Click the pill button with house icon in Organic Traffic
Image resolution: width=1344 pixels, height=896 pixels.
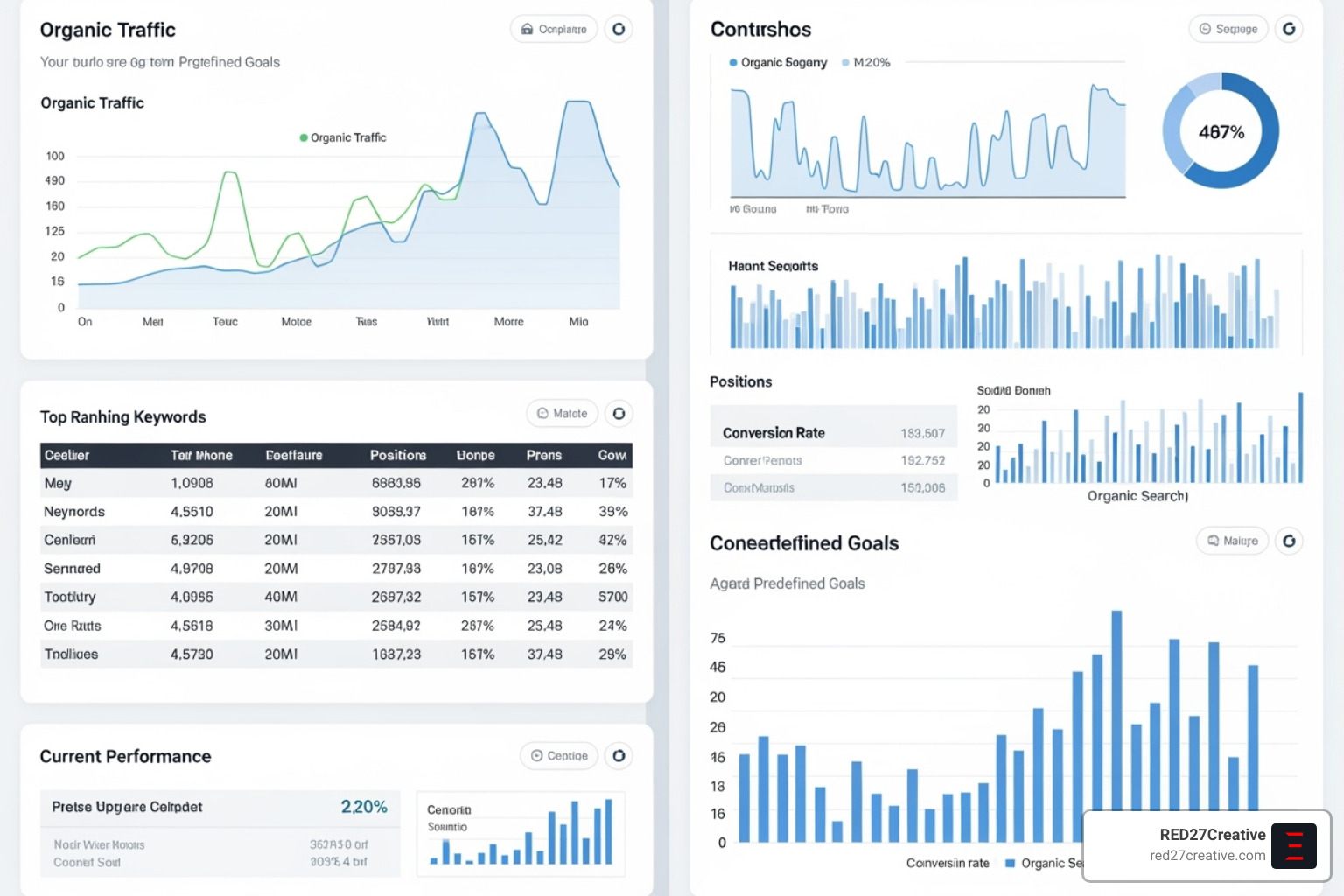tap(554, 29)
